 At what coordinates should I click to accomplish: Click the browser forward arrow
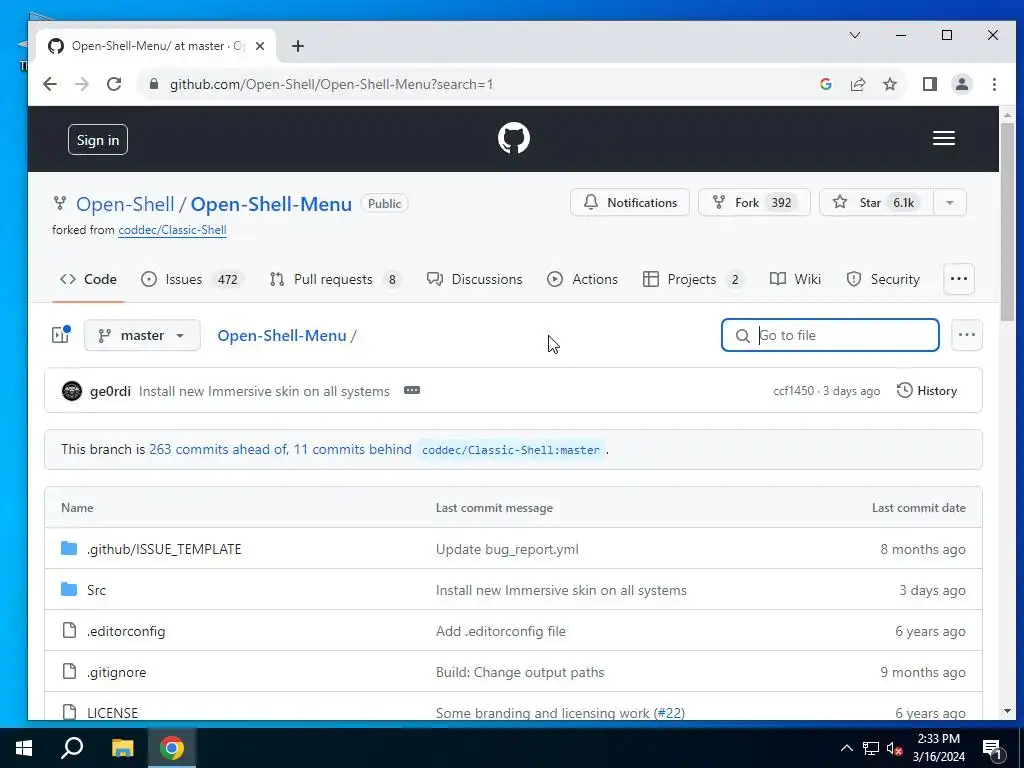(x=82, y=84)
